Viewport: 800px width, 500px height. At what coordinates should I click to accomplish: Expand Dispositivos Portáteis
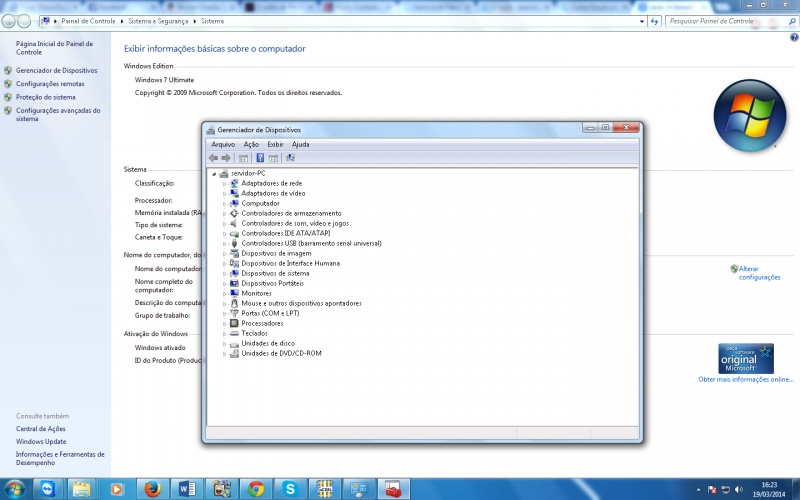click(224, 284)
